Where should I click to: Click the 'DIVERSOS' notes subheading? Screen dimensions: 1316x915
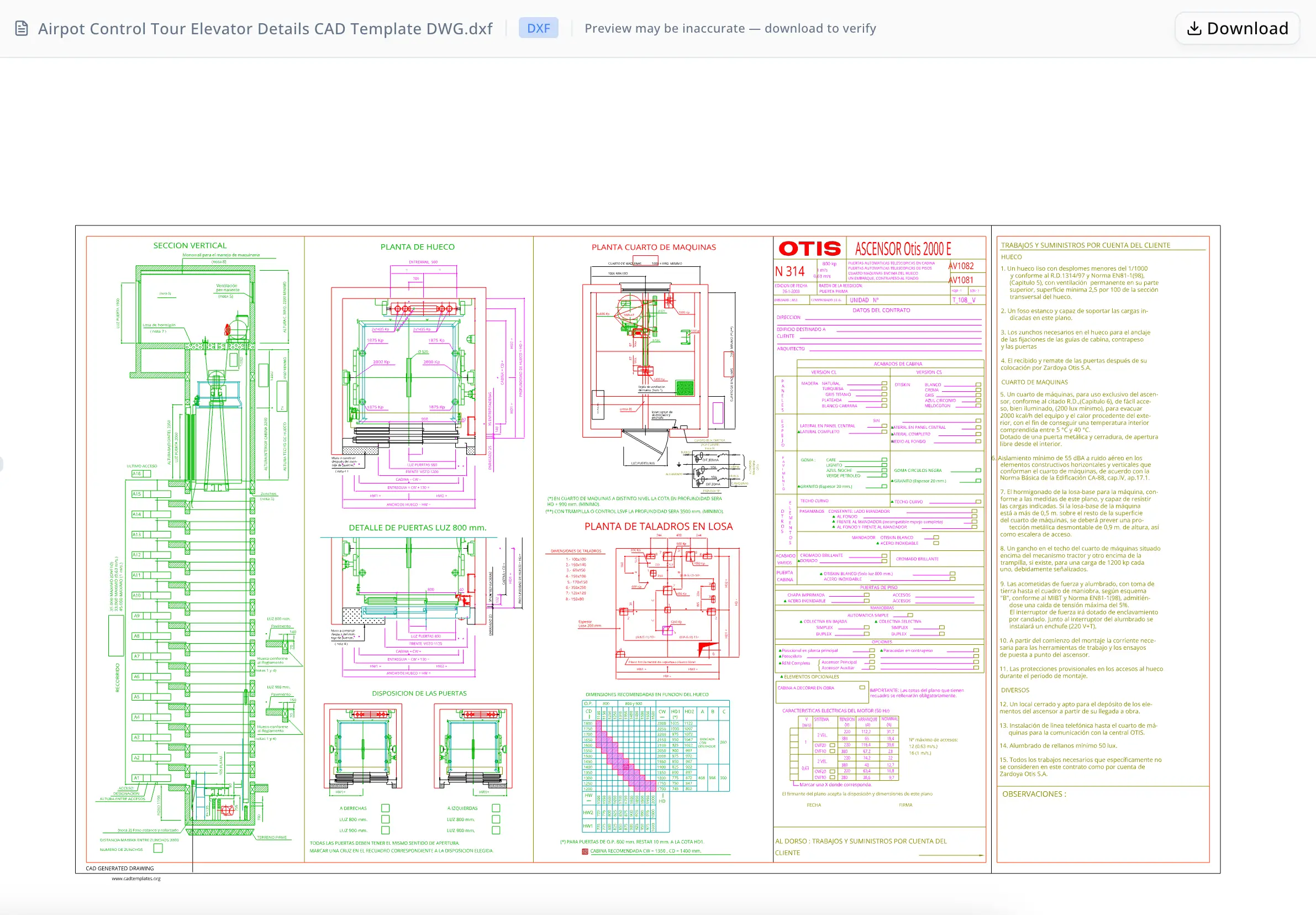pos(1015,690)
